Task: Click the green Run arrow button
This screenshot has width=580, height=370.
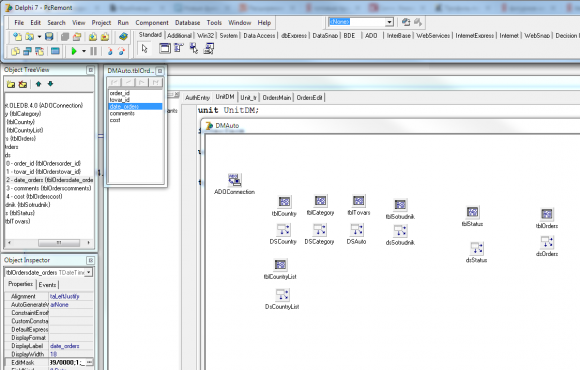Action: [74, 51]
